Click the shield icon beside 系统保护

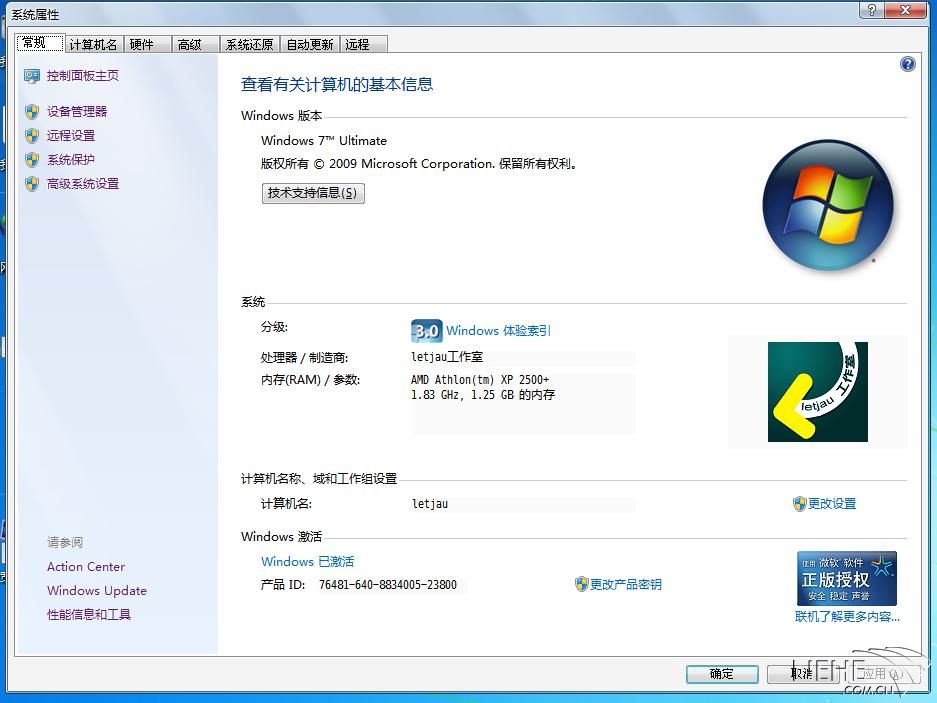32,160
